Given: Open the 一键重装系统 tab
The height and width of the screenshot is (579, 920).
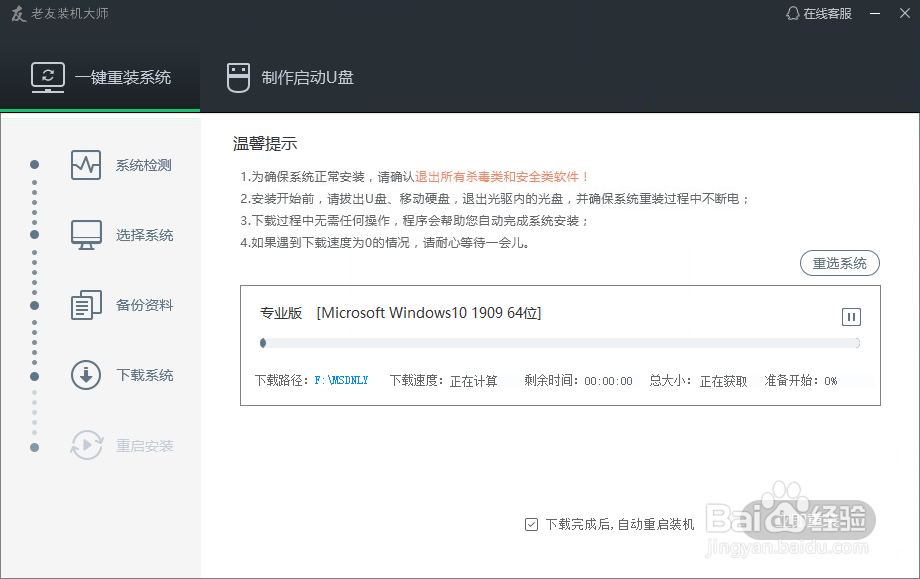Looking at the screenshot, I should (x=100, y=77).
